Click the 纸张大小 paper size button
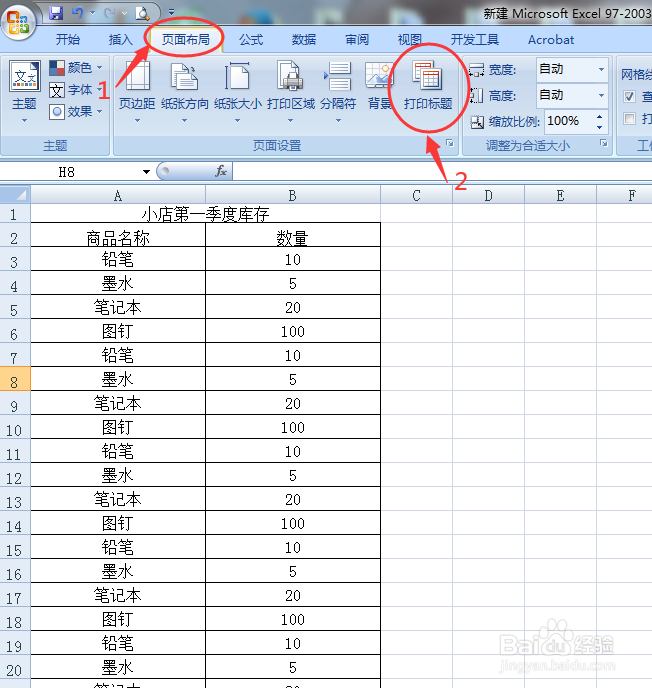Viewport: 652px width, 688px height. pyautogui.click(x=237, y=92)
